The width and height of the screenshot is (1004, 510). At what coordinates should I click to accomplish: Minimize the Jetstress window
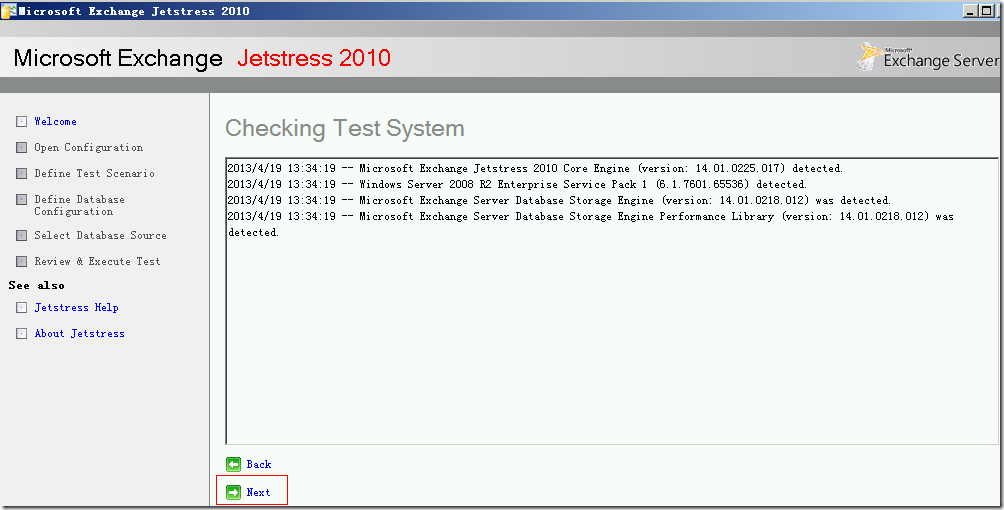point(971,11)
